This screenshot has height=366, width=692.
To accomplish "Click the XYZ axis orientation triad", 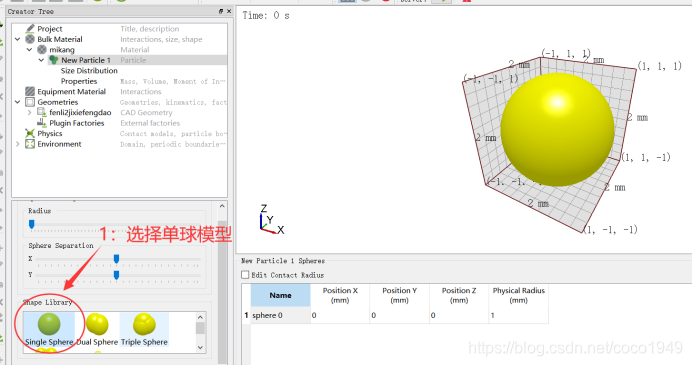I will coord(271,220).
